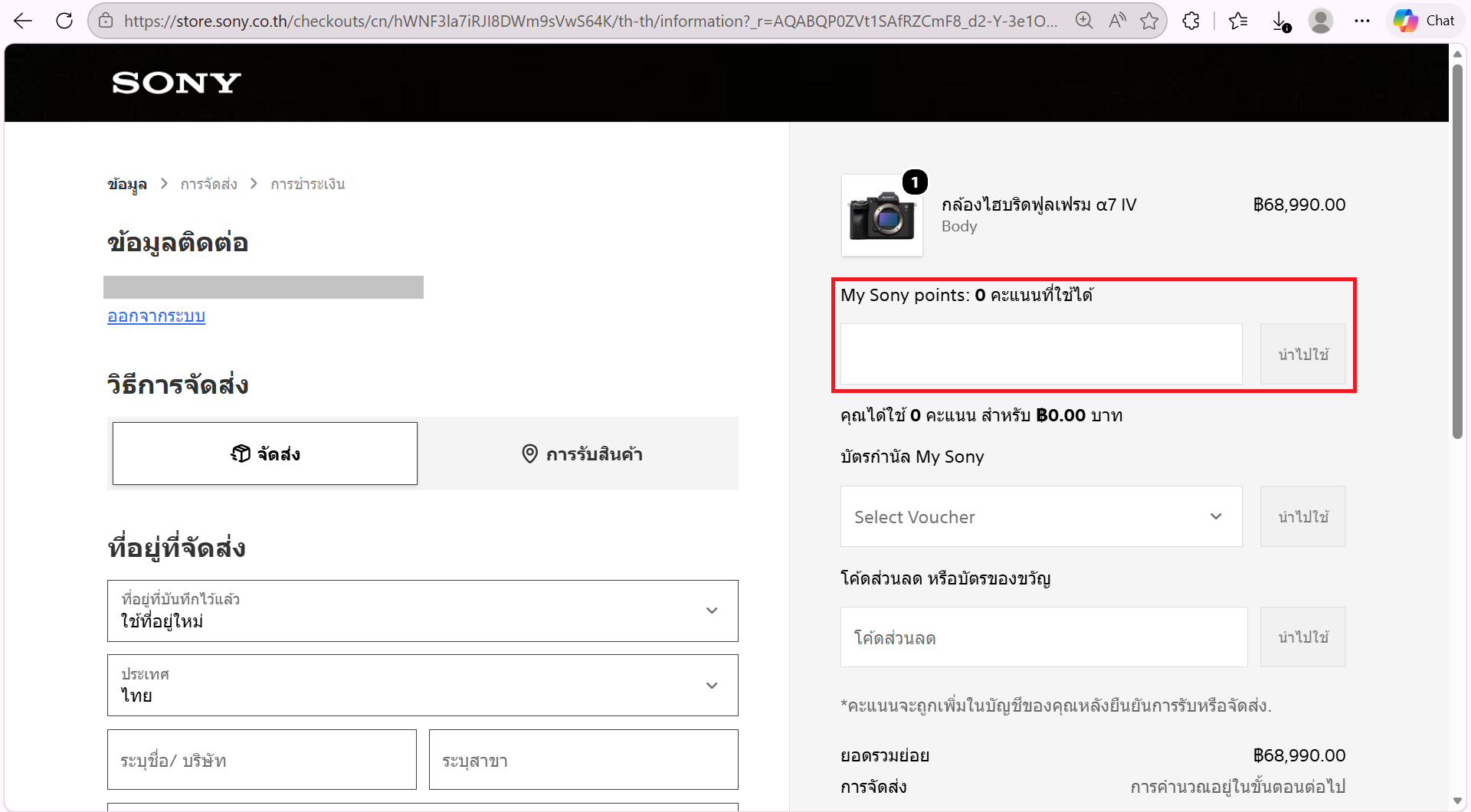The image size is (1471, 812).
Task: Select the การรับสินค้า pickup method
Action: pos(582,453)
